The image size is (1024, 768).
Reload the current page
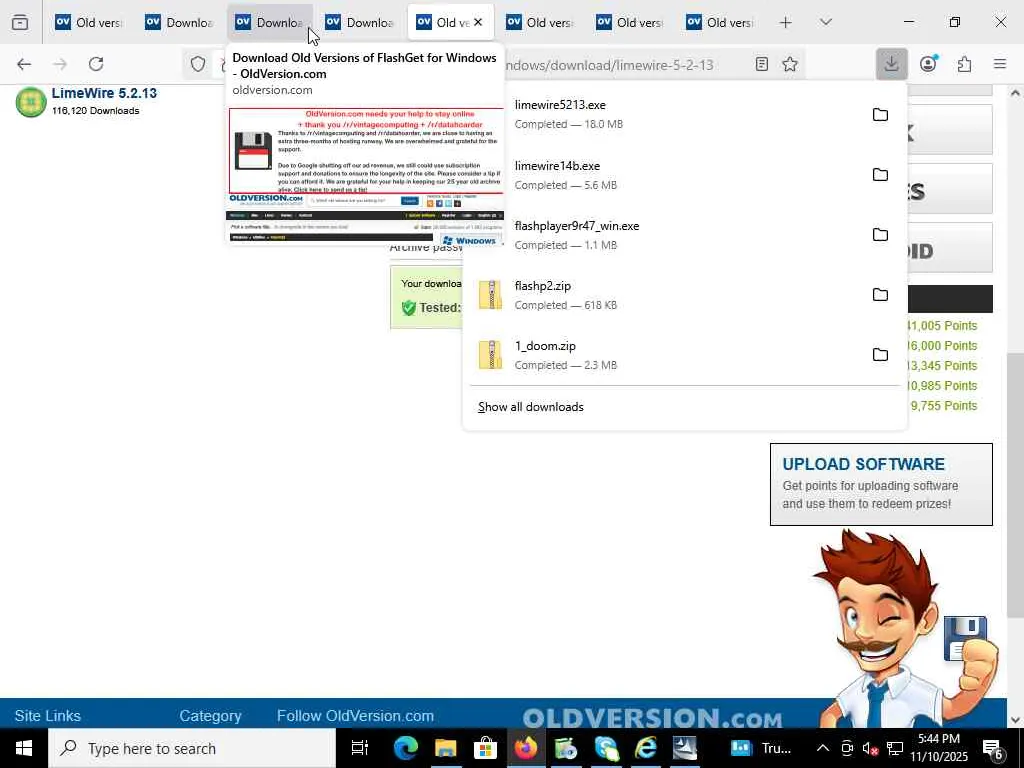pyautogui.click(x=96, y=64)
